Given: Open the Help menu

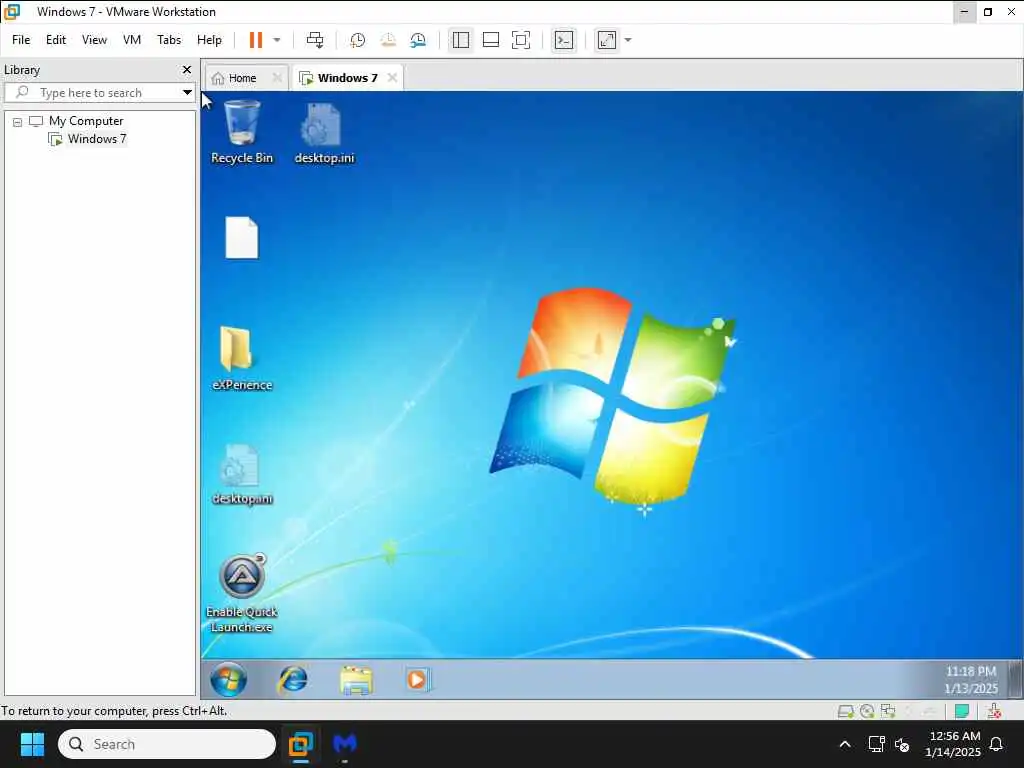Looking at the screenshot, I should [209, 40].
